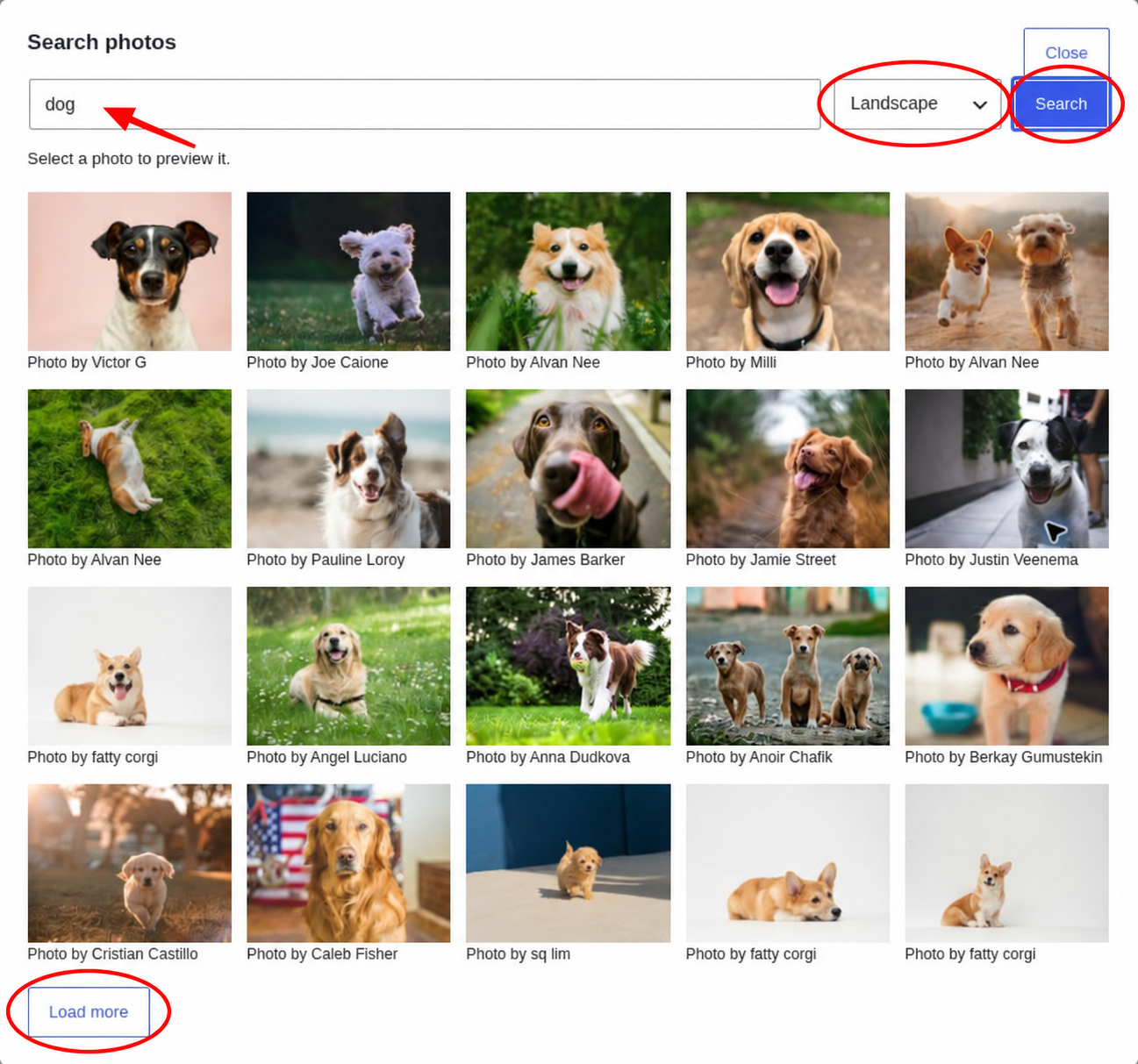Select the photo by Cristian Castillo

(x=130, y=863)
